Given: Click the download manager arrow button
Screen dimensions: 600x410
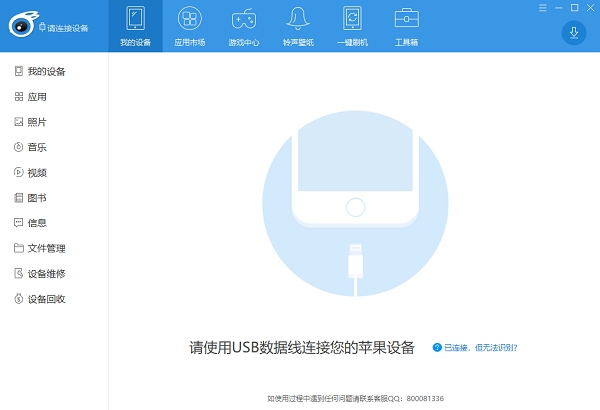Looking at the screenshot, I should pyautogui.click(x=574, y=33).
